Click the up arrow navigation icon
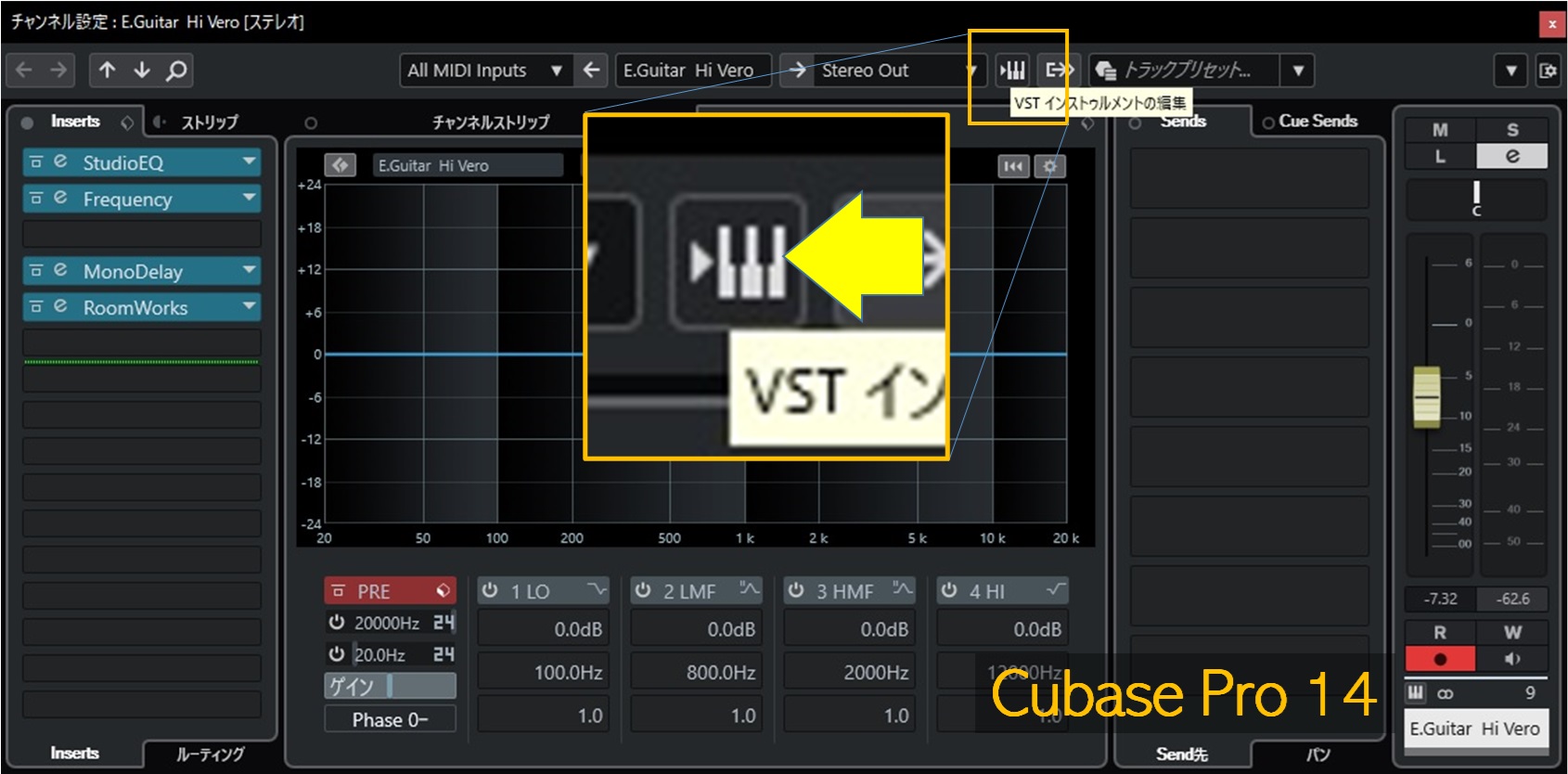The width and height of the screenshot is (1568, 774). (x=107, y=70)
